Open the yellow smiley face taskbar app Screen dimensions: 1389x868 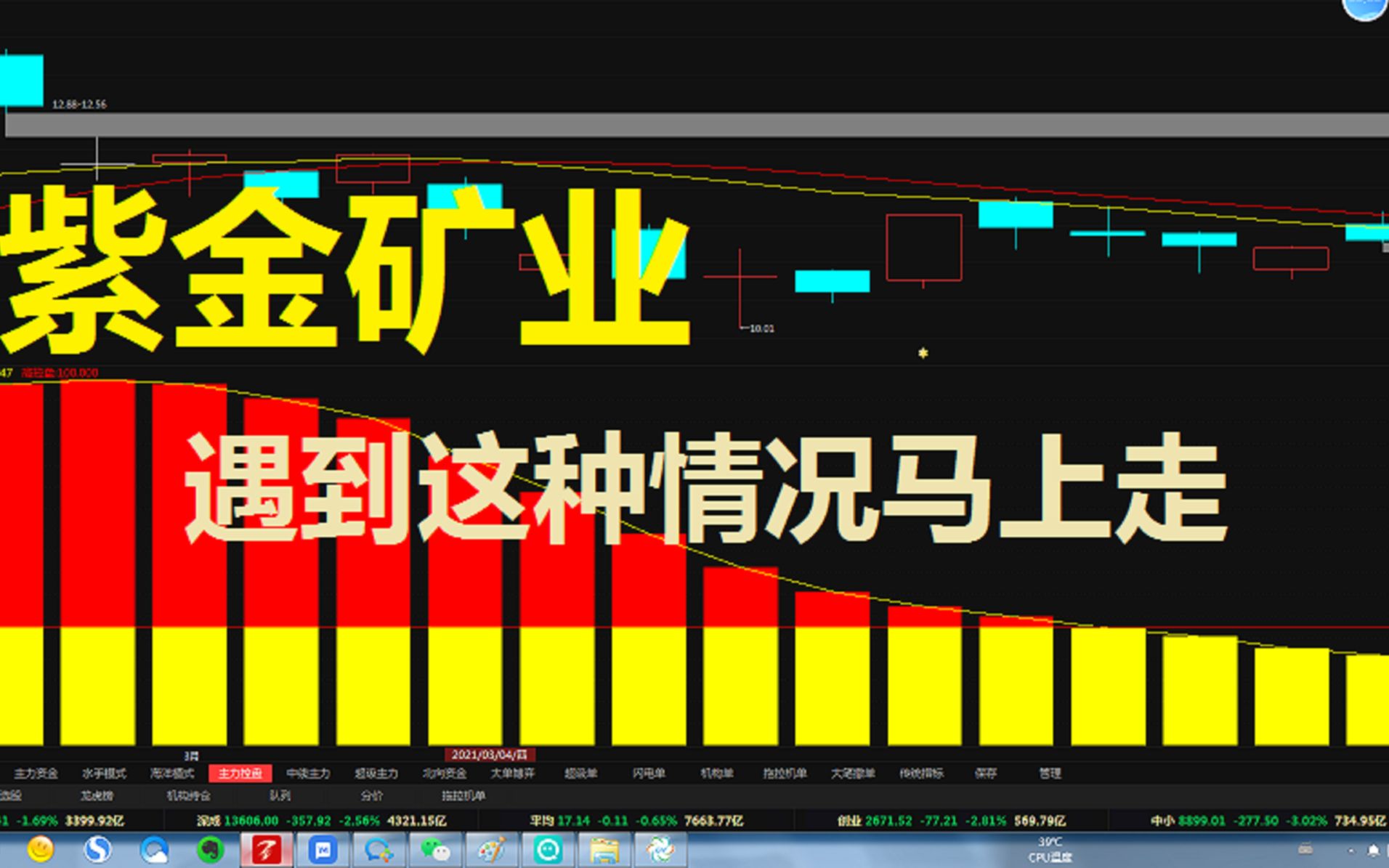[41, 849]
